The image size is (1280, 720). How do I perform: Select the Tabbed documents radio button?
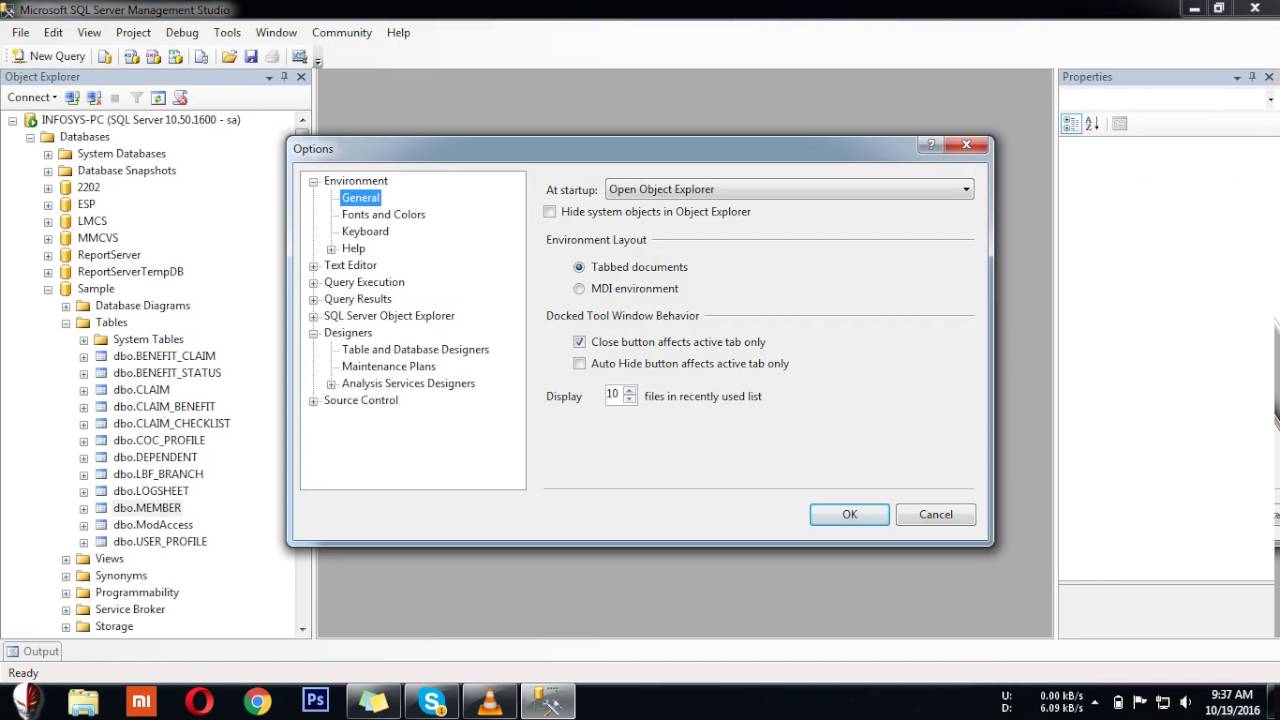click(x=579, y=267)
